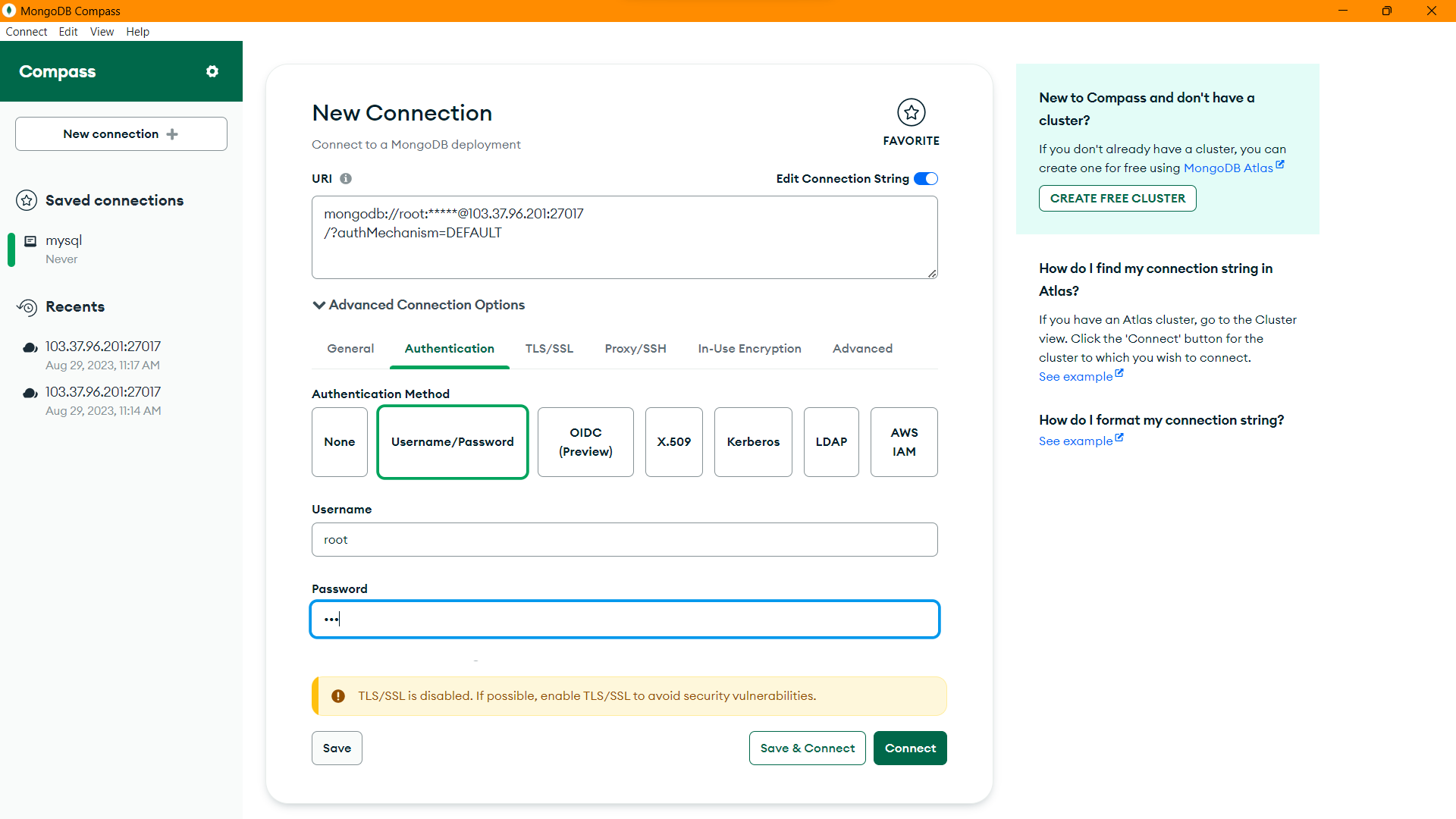
Task: Click external link icon beside MongoDB Atlas
Action: [1280, 165]
